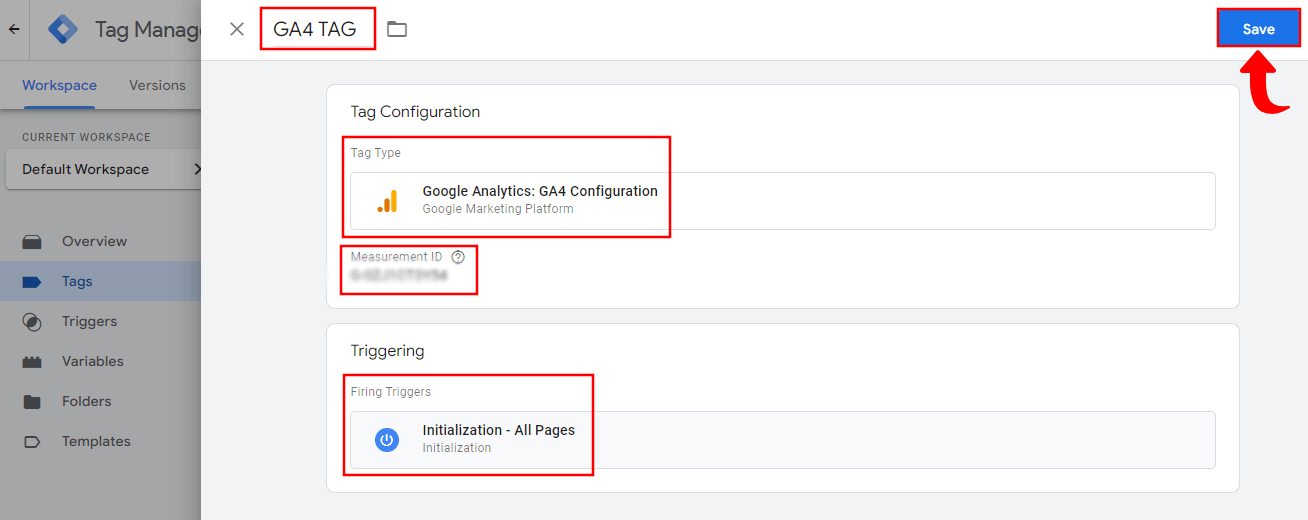Open the Measurement ID help icon
Image resolution: width=1308 pixels, height=520 pixels.
458,257
